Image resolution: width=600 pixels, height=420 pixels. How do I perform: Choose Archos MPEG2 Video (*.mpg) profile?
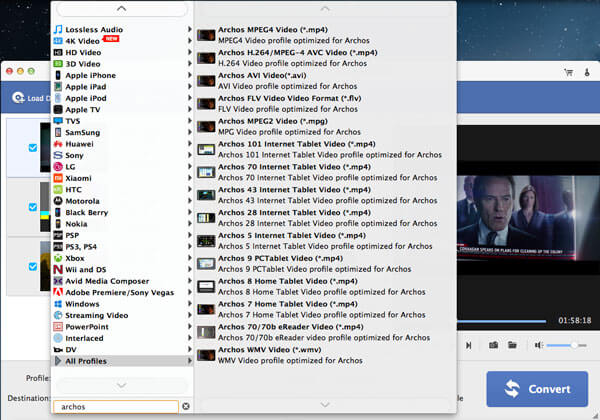(x=325, y=126)
